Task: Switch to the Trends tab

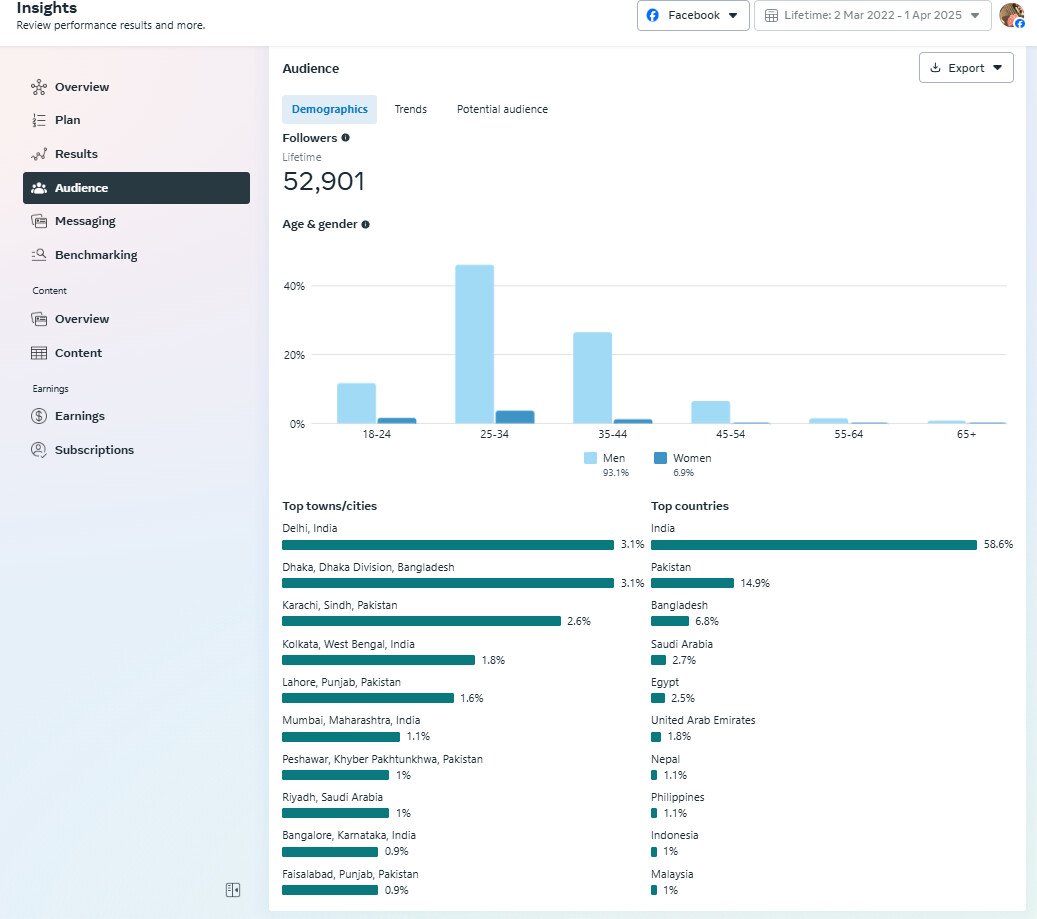Action: pyautogui.click(x=410, y=109)
